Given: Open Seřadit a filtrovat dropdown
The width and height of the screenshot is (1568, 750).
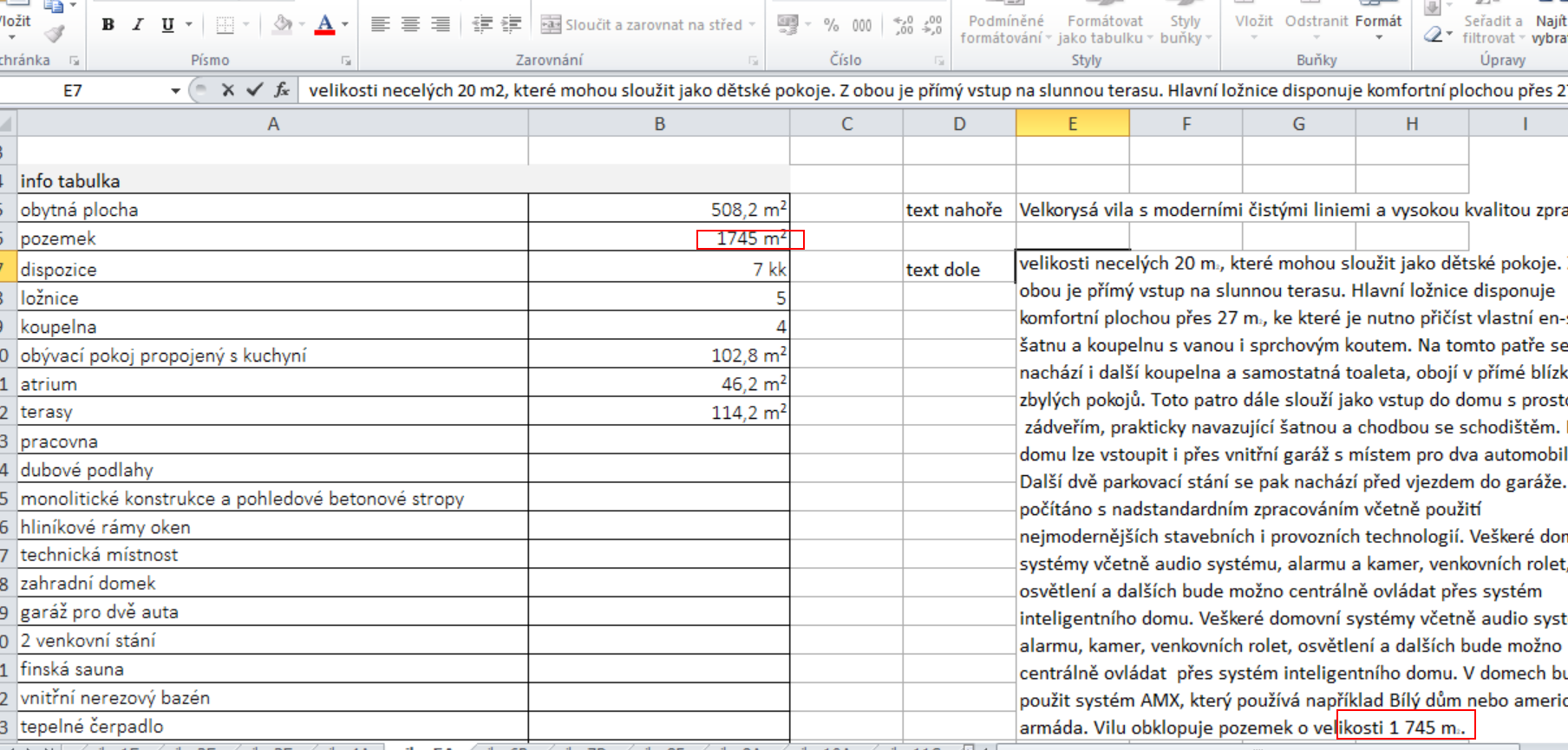Looking at the screenshot, I should [x=1493, y=29].
